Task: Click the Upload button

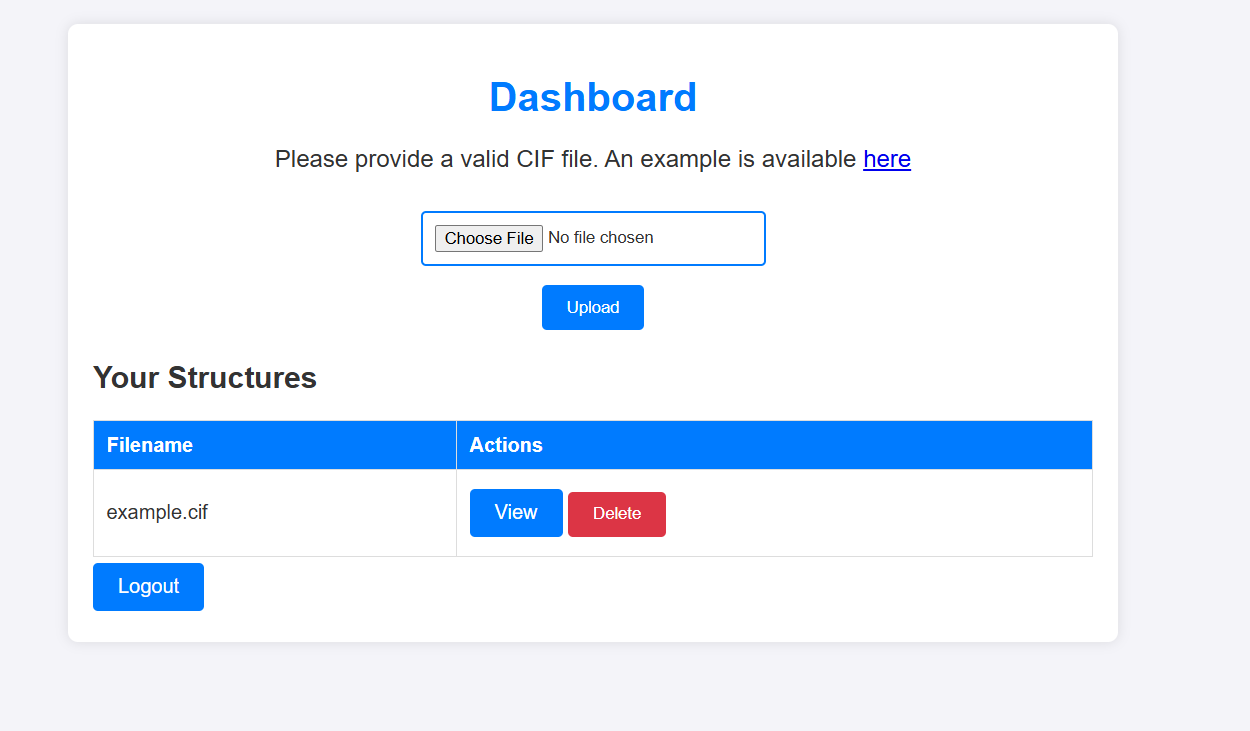Action: (x=592, y=307)
